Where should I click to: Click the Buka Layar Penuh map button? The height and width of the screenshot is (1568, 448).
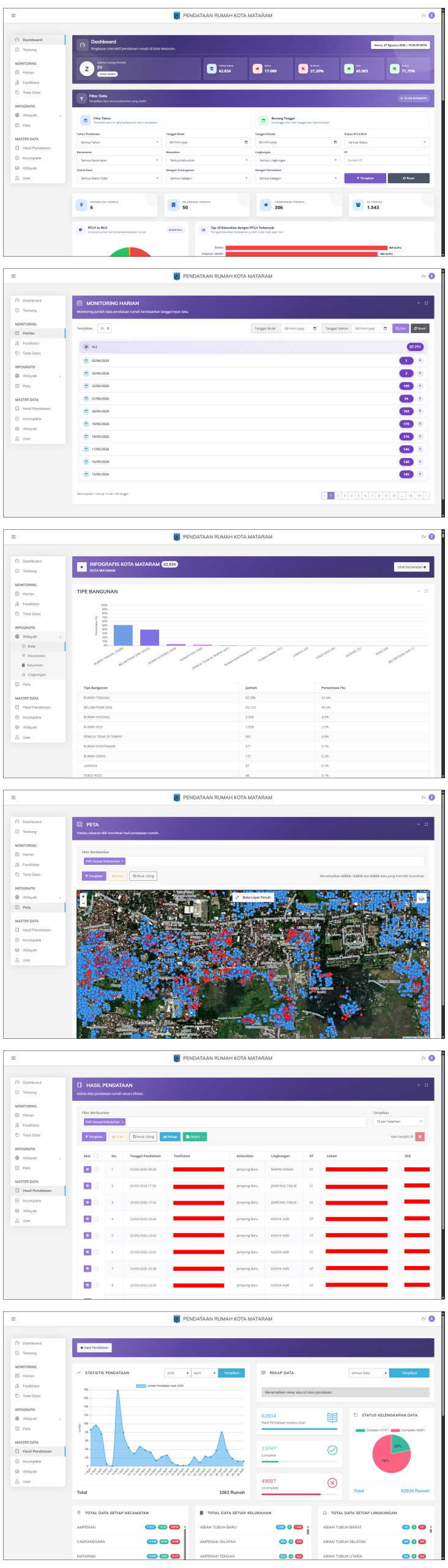click(x=253, y=897)
